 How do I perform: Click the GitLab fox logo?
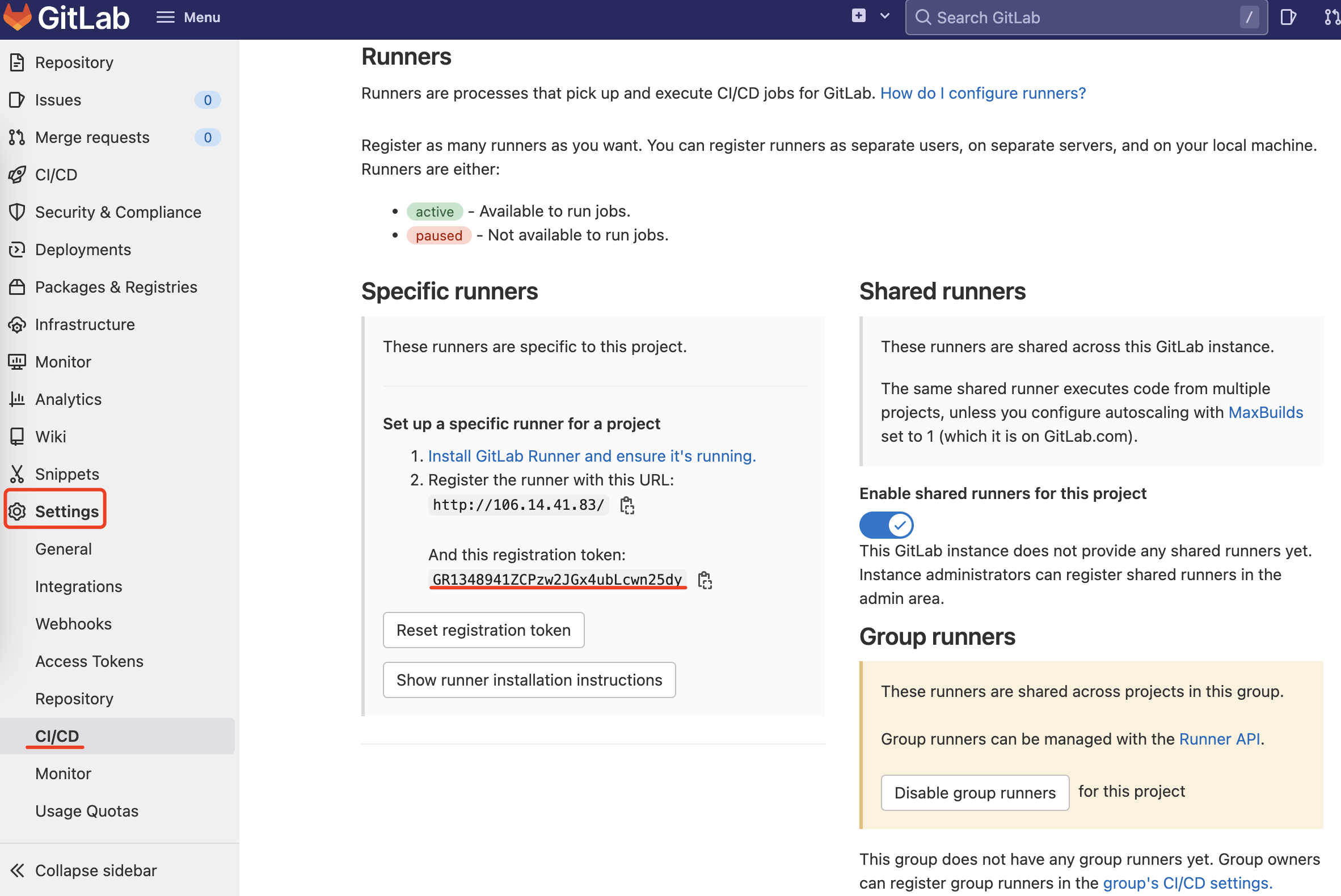pyautogui.click(x=17, y=17)
